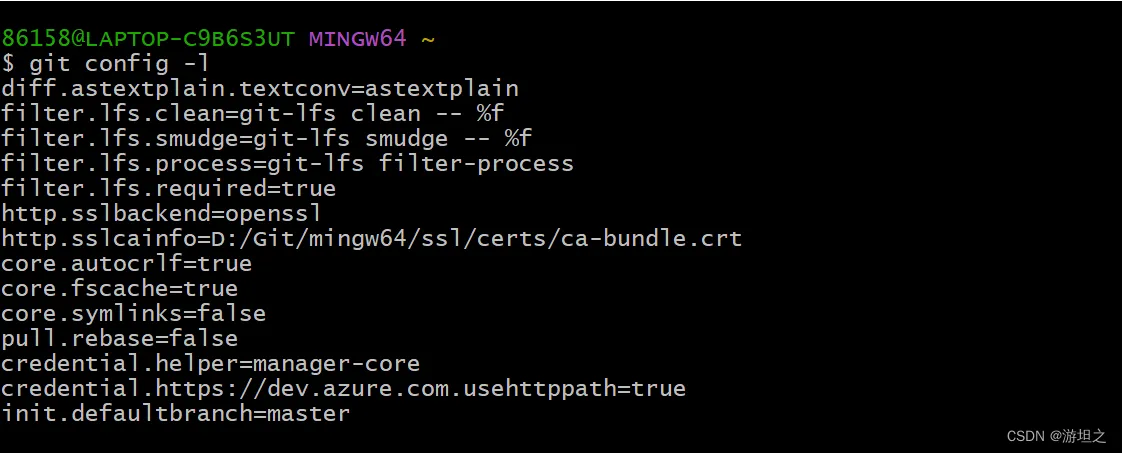
Task: Click the MINGW64 label in prompt
Action: coord(358,39)
